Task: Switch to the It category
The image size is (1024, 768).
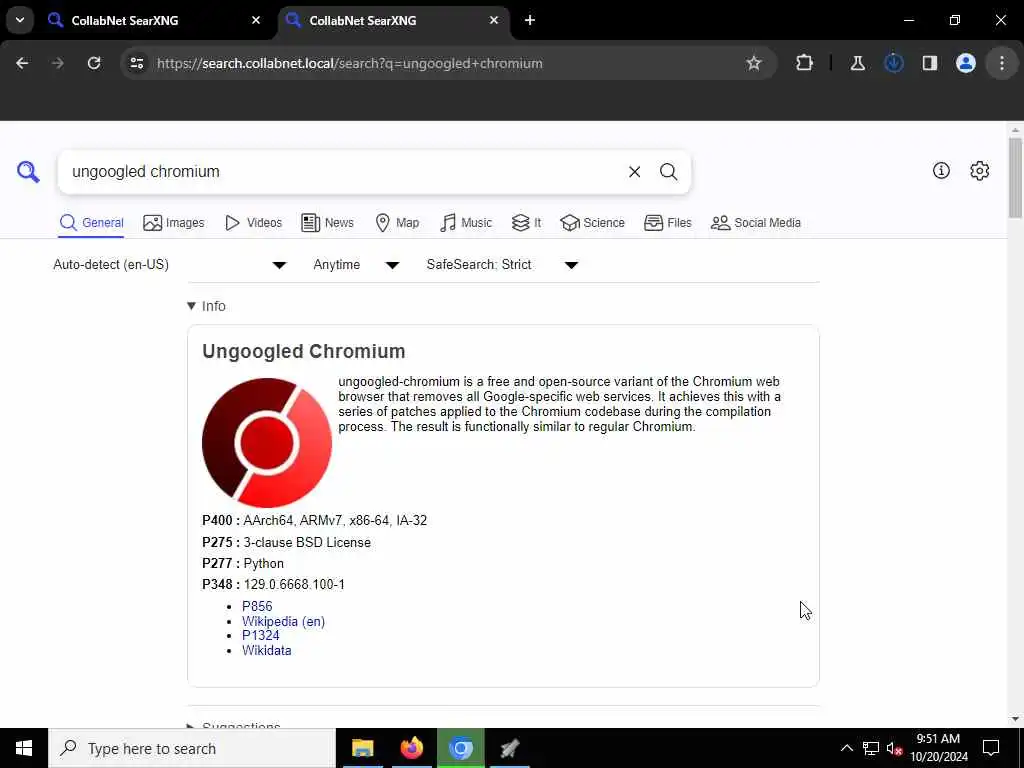Action: click(x=526, y=223)
